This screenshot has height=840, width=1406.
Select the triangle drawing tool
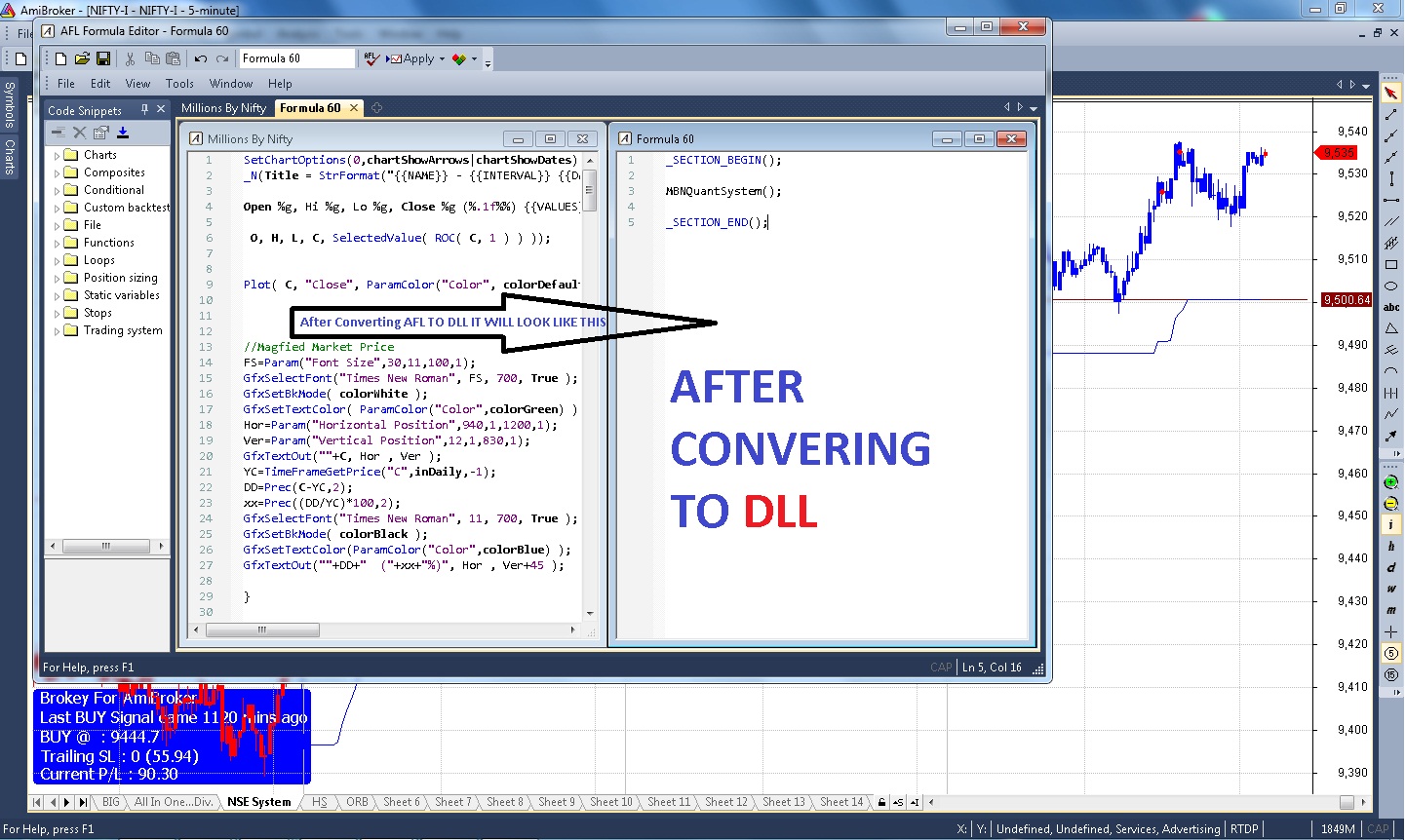click(1391, 329)
